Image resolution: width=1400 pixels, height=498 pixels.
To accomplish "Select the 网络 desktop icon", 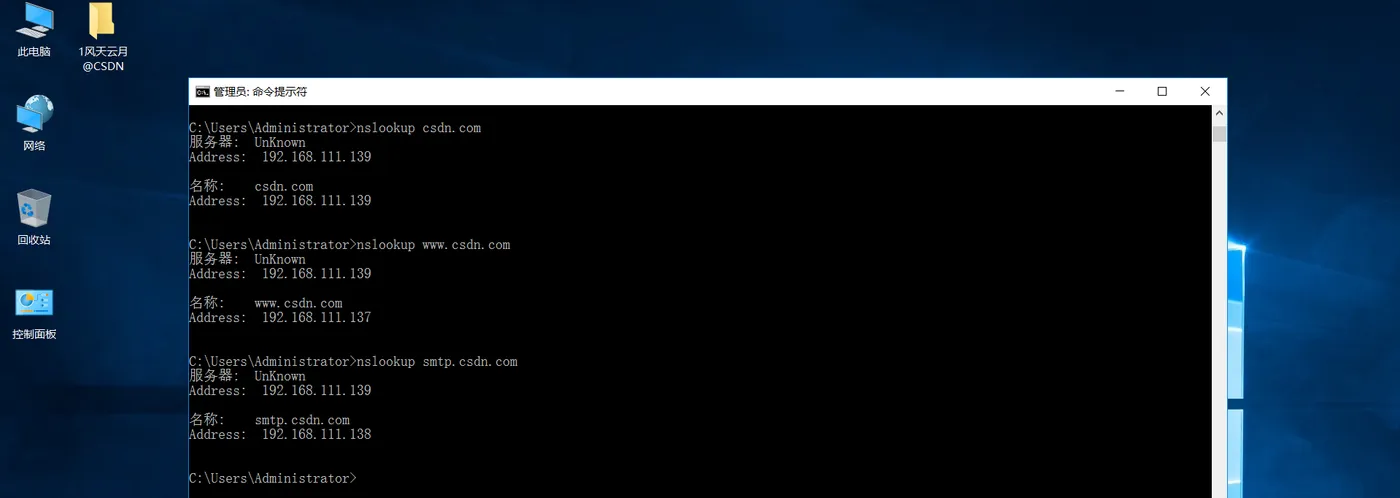I will tap(34, 123).
